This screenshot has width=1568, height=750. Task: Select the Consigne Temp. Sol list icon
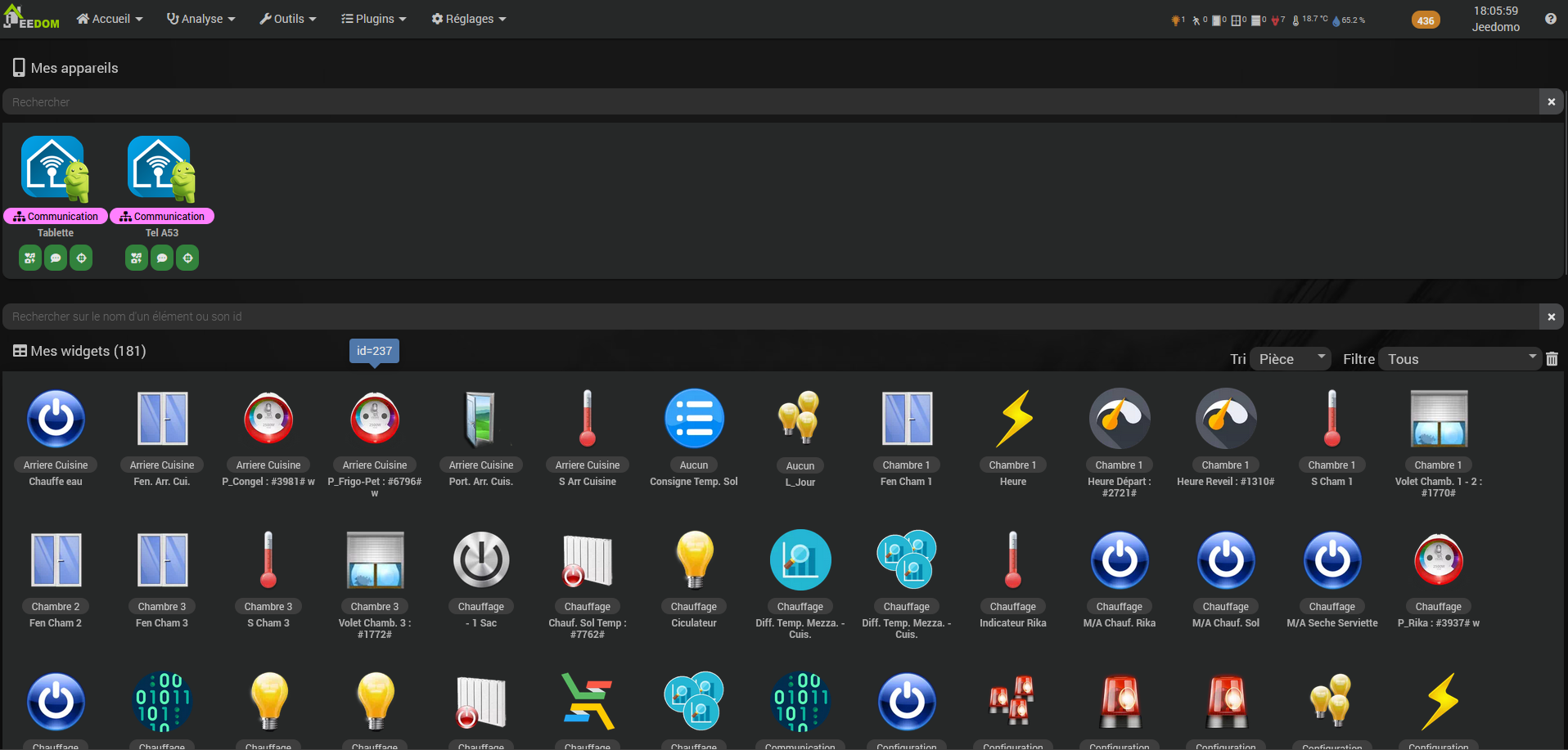pyautogui.click(x=693, y=418)
